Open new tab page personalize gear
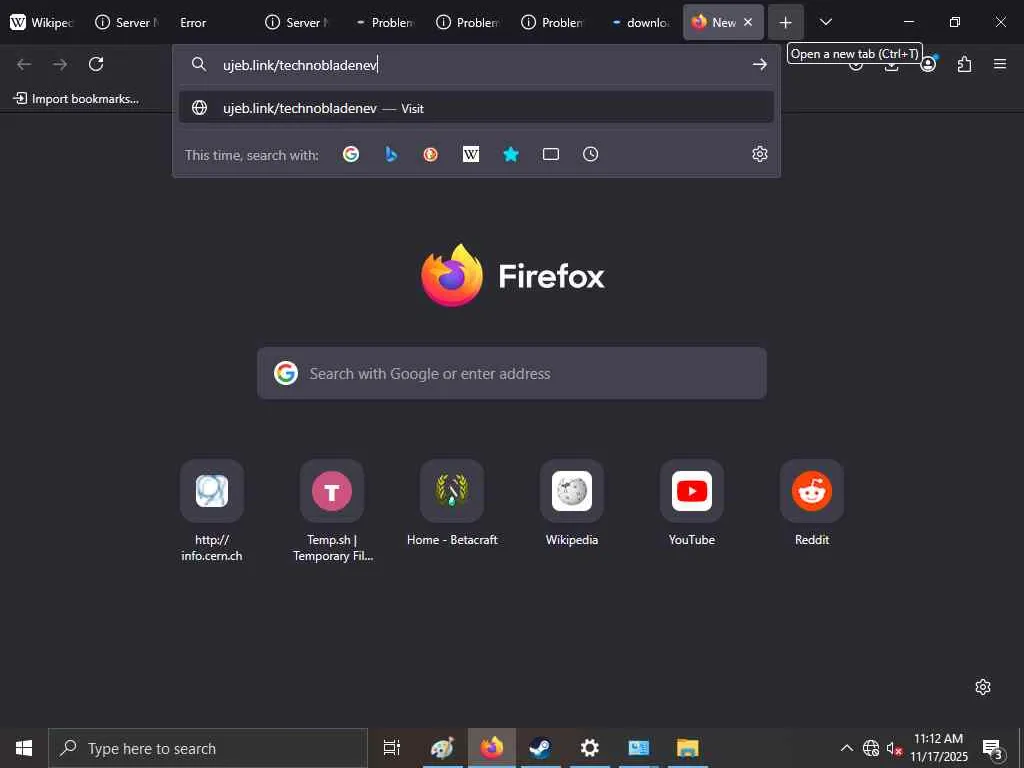This screenshot has height=768, width=1024. click(x=983, y=687)
